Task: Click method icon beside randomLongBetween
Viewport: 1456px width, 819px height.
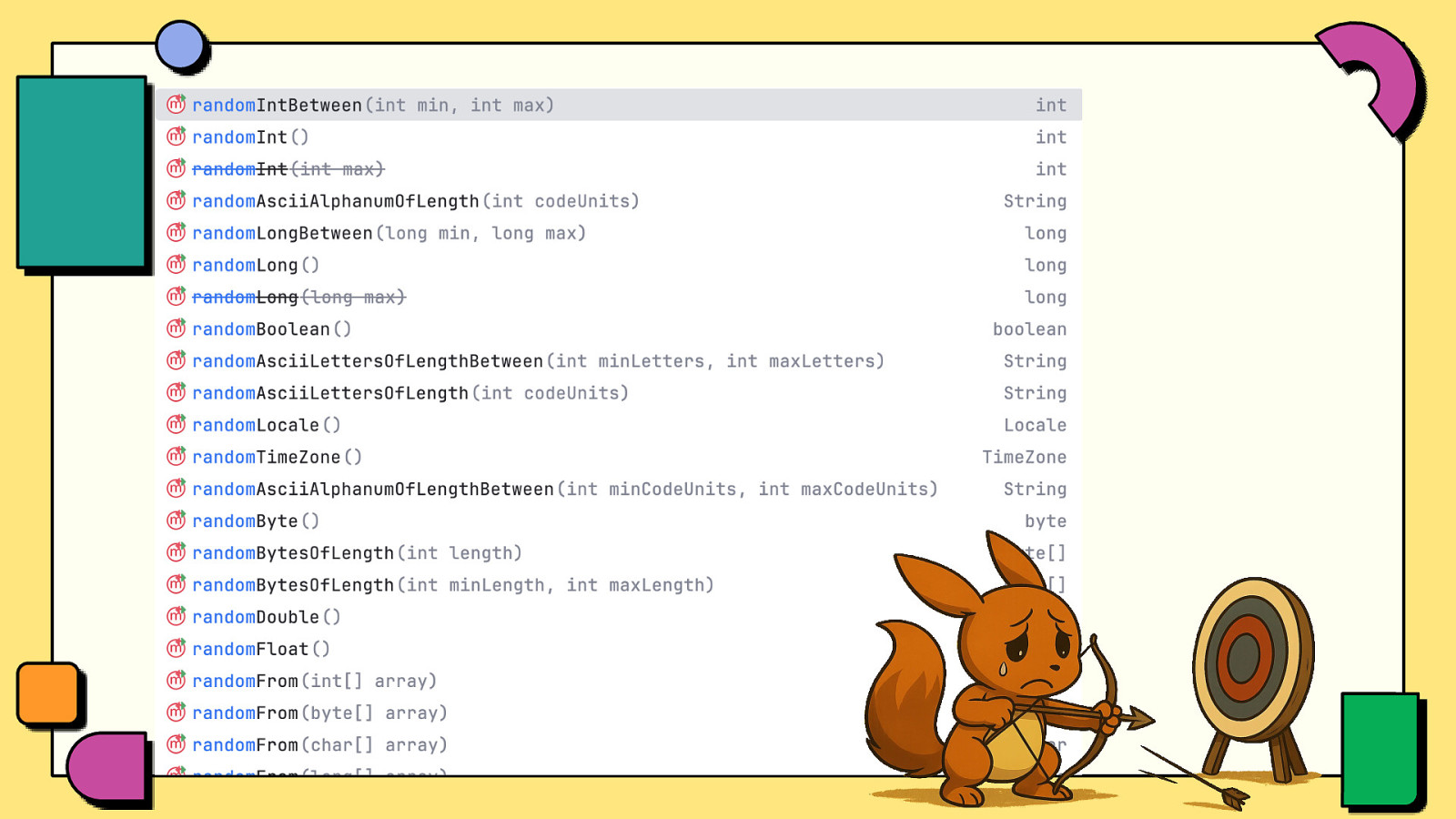Action: pos(176,232)
